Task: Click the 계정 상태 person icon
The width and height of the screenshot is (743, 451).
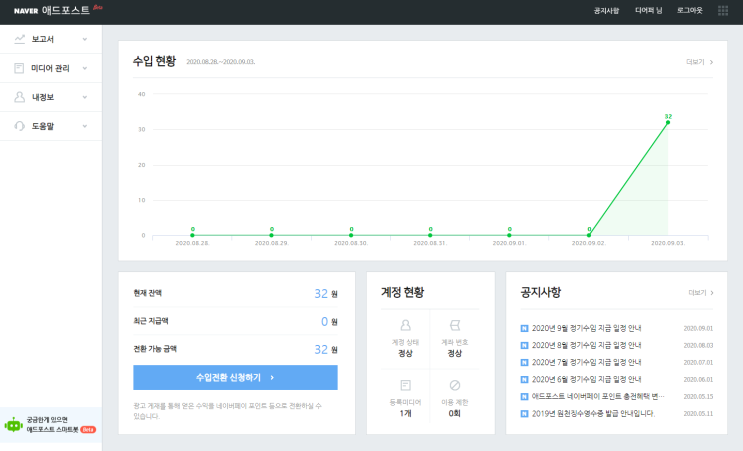Action: (x=405, y=325)
